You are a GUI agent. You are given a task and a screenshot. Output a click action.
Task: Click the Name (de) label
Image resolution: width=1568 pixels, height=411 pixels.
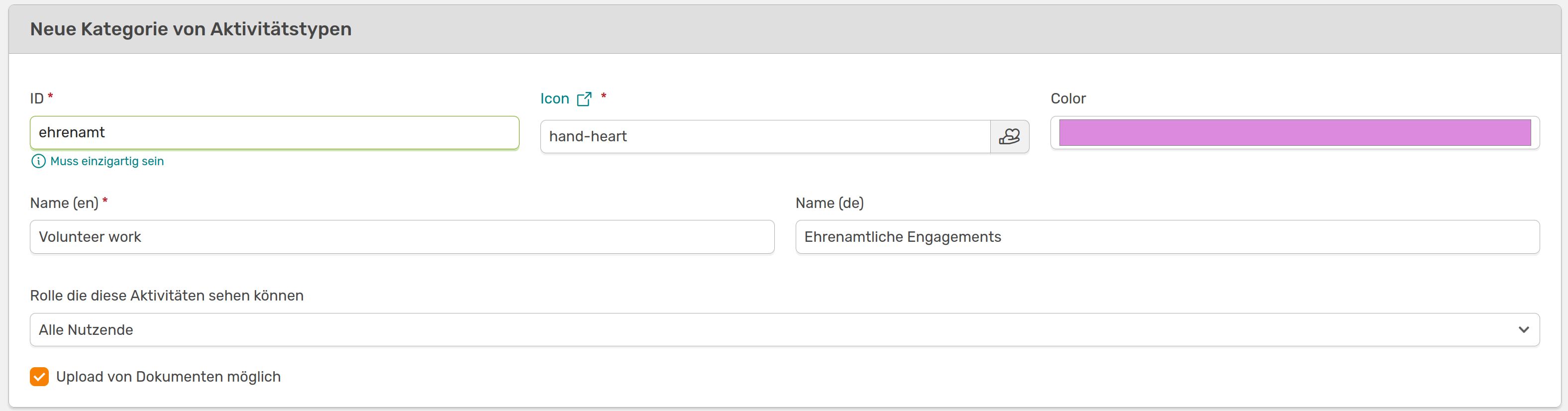tap(830, 204)
